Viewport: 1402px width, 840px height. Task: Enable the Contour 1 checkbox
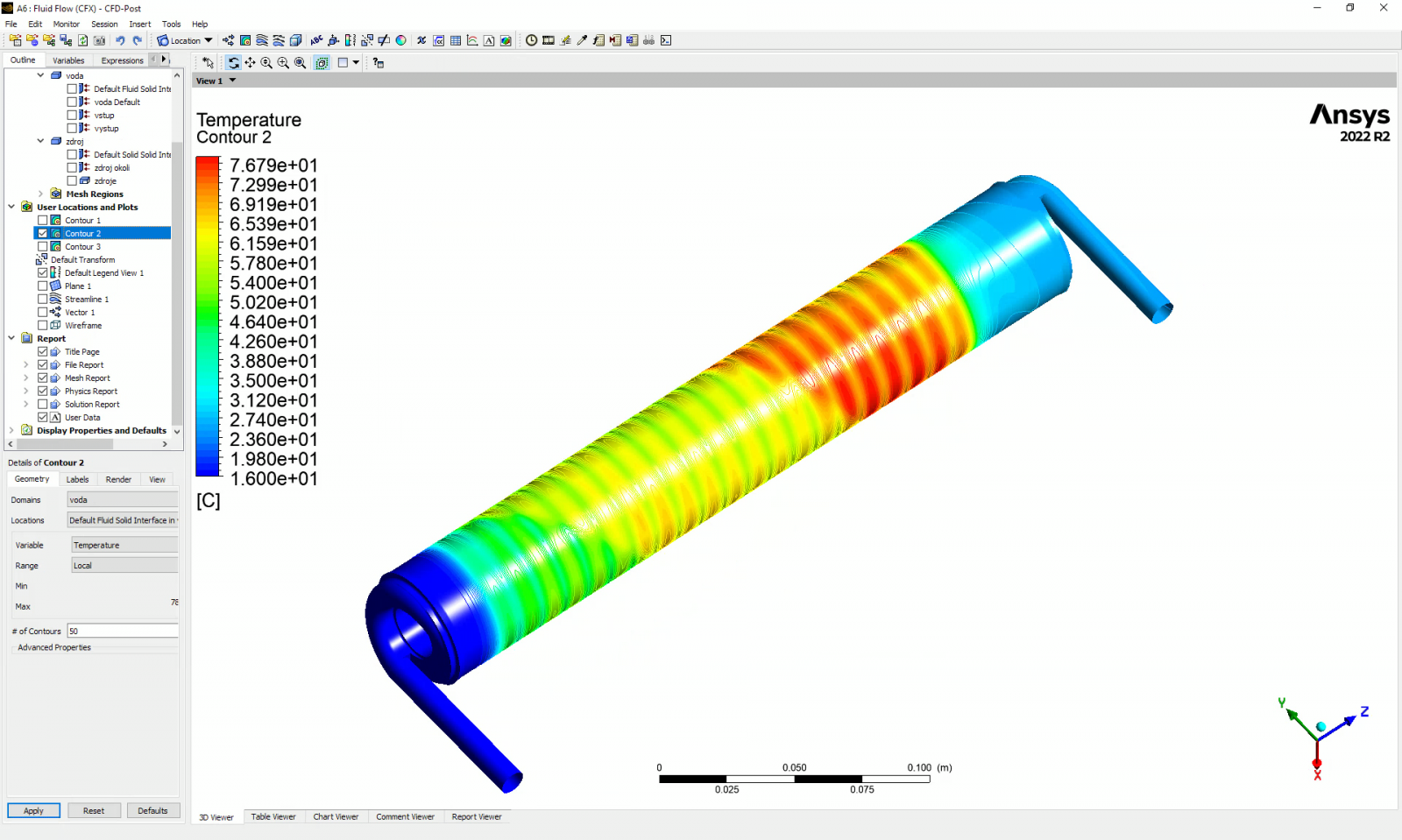[x=43, y=221]
